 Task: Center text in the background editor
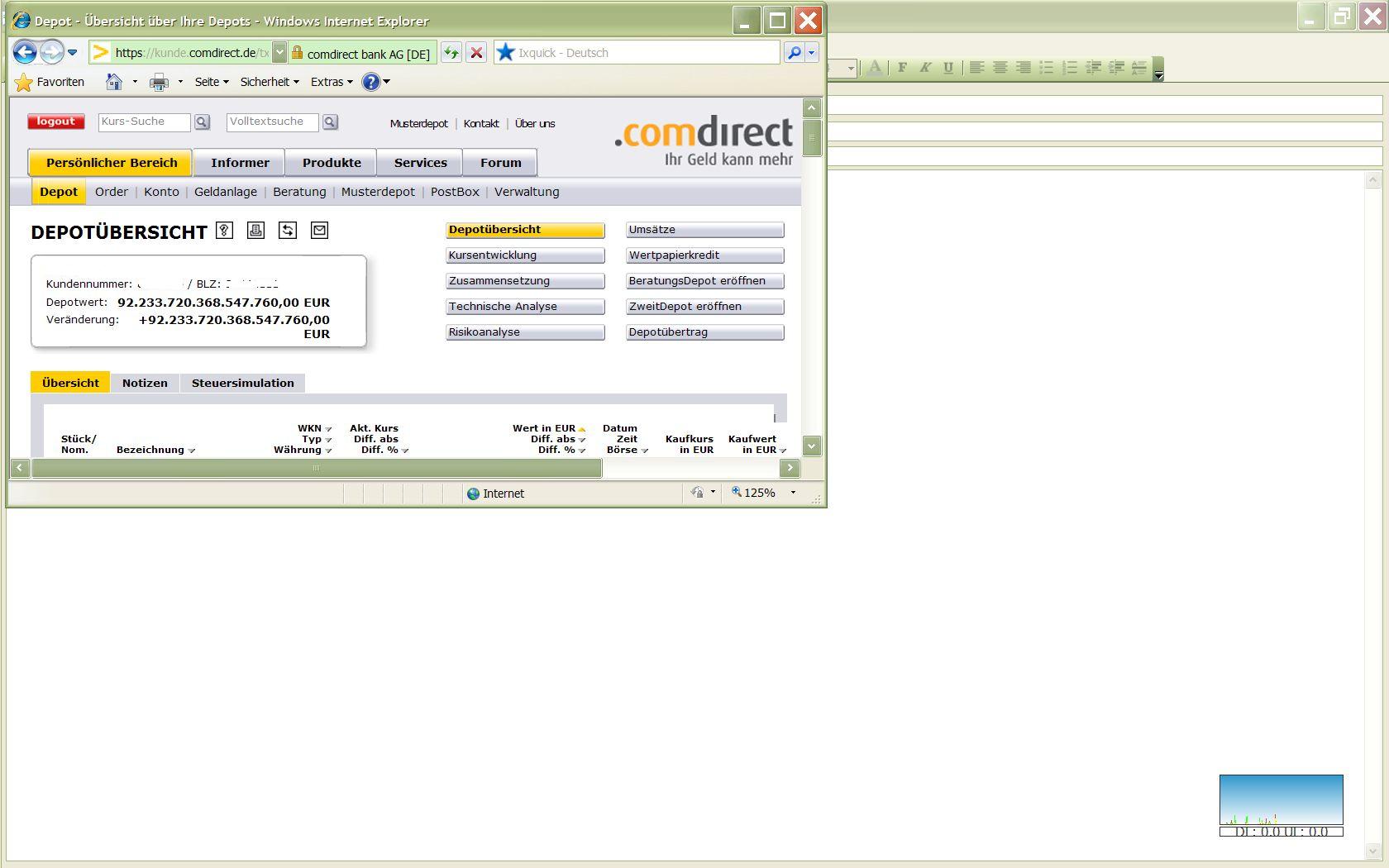pyautogui.click(x=1000, y=68)
